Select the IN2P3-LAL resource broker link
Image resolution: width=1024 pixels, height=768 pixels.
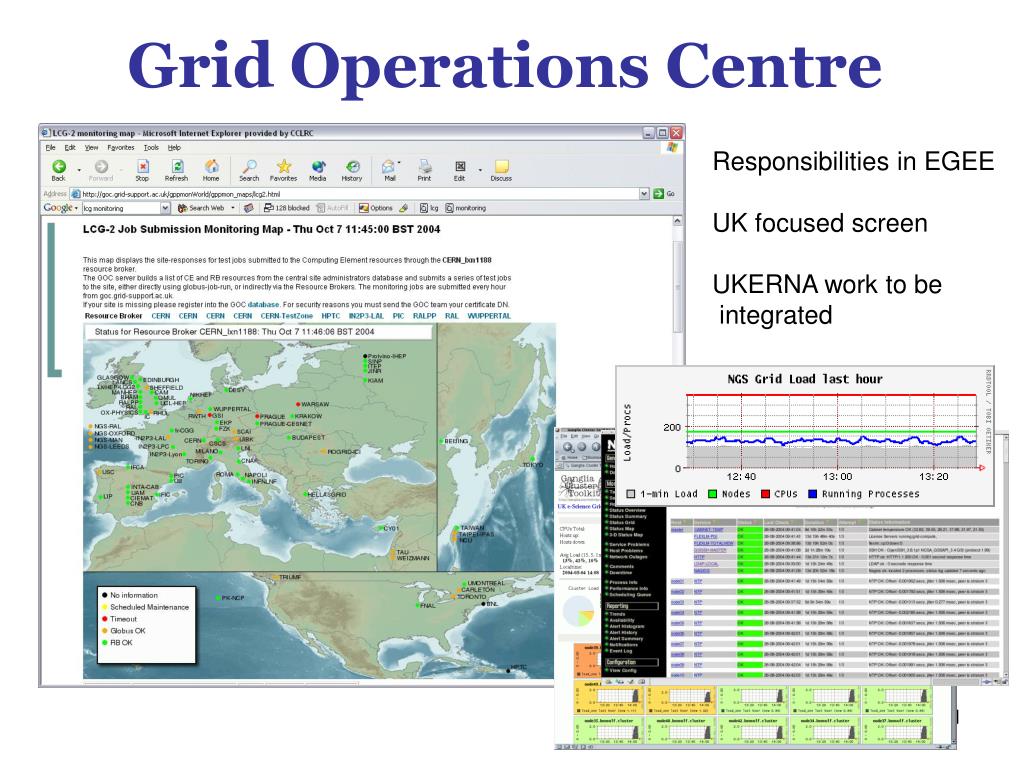366,316
